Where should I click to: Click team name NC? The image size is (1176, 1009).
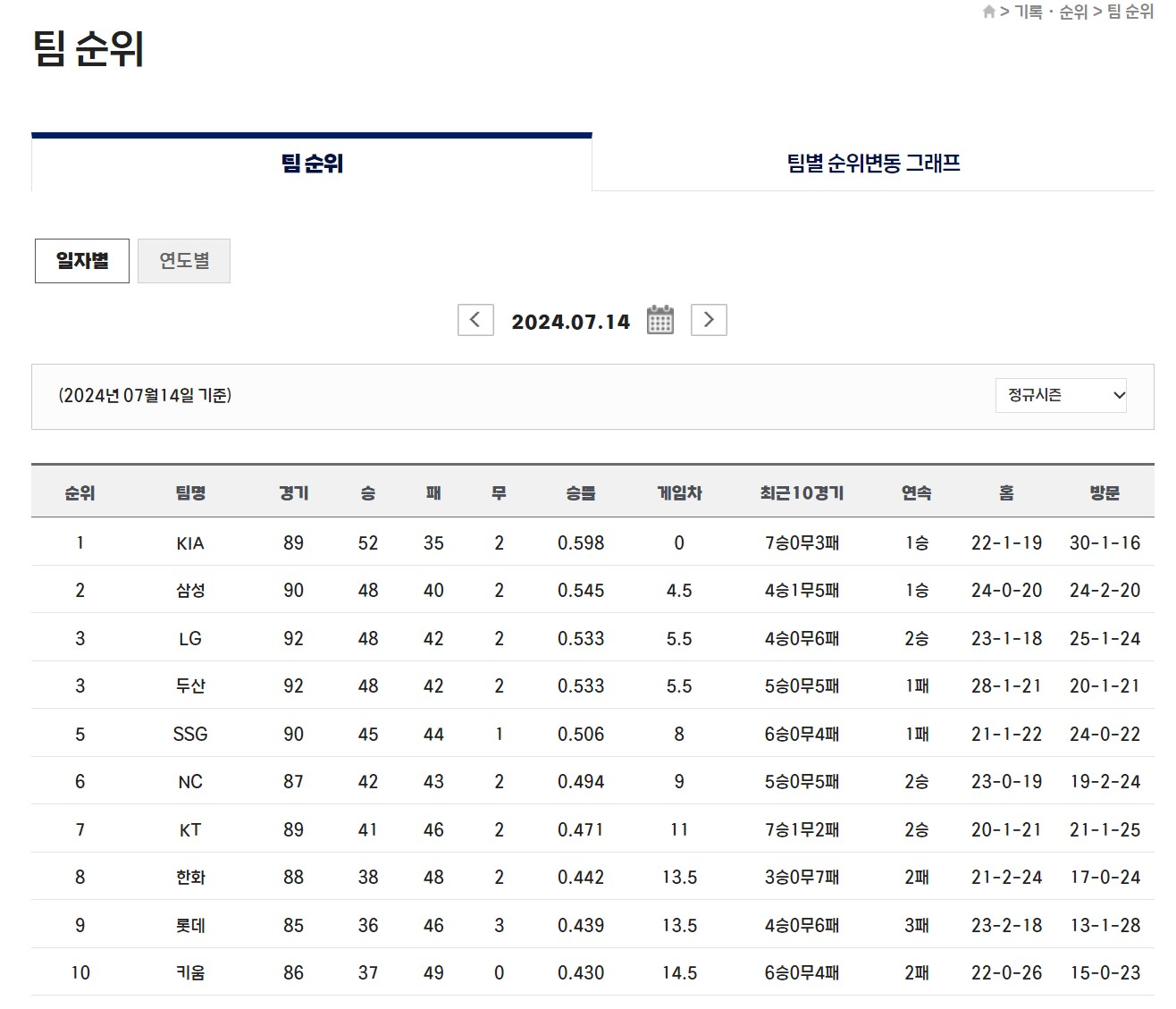(x=190, y=782)
